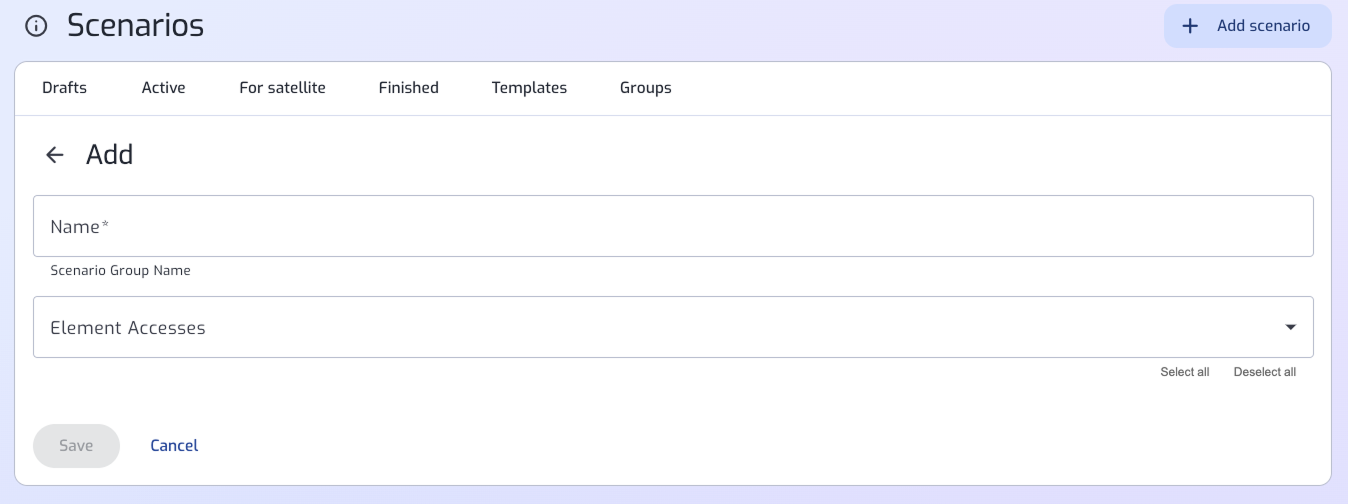The height and width of the screenshot is (504, 1348).
Task: Click the disabled Save button
Action: [x=76, y=446]
